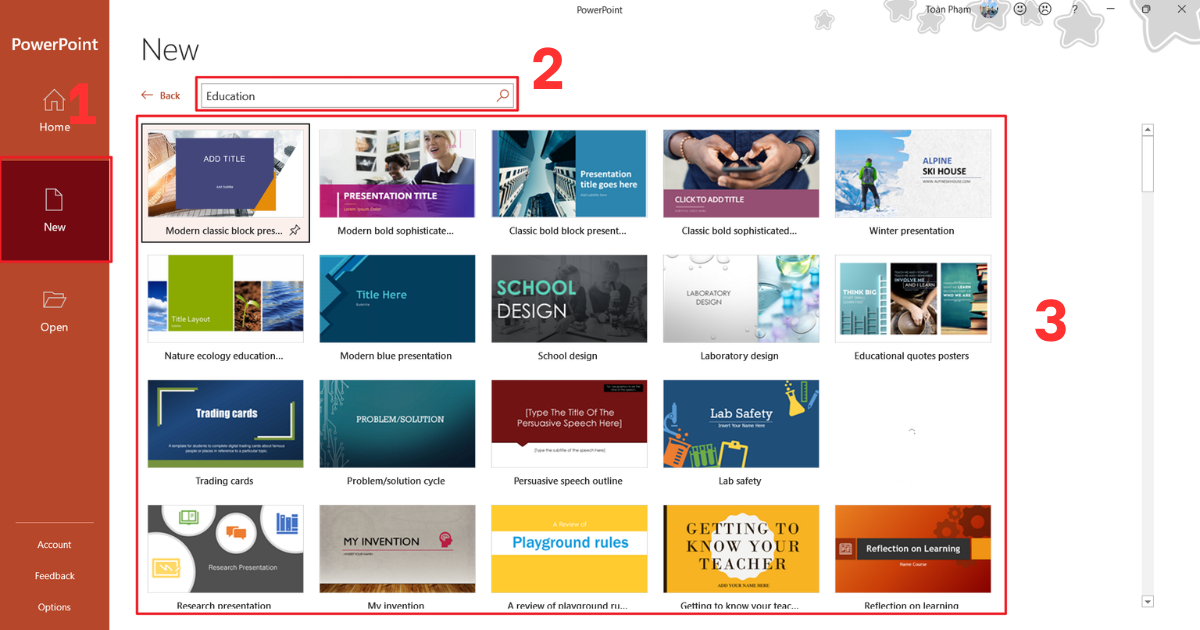1200x630 pixels.
Task: Select Educational quotes posters thumbnail
Action: (x=913, y=299)
